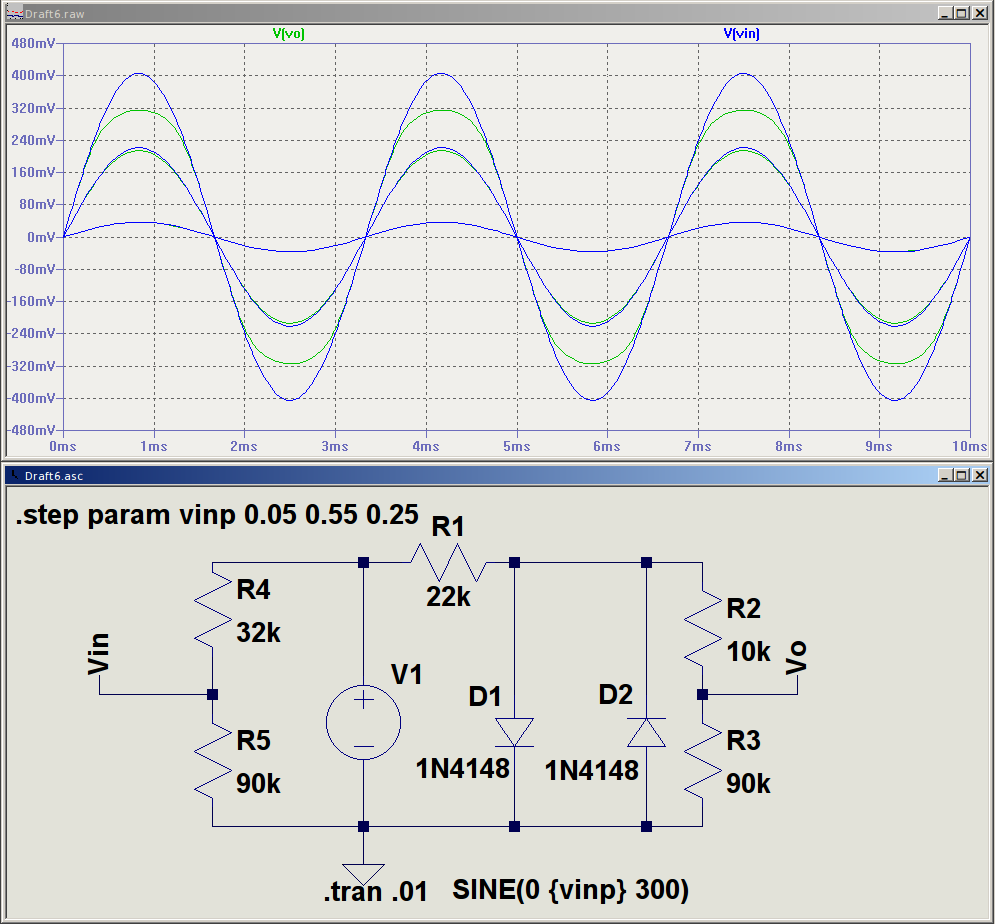The width and height of the screenshot is (995, 924).
Task: Close the Draft6.asc schematic window
Action: (980, 475)
